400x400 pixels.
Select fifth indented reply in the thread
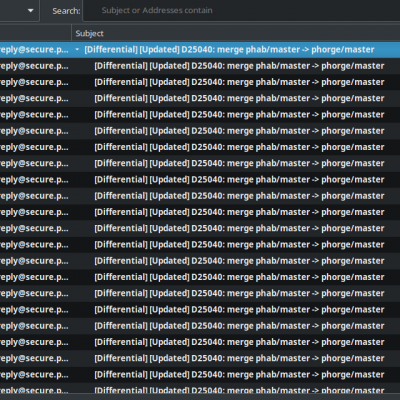[x=200, y=131]
